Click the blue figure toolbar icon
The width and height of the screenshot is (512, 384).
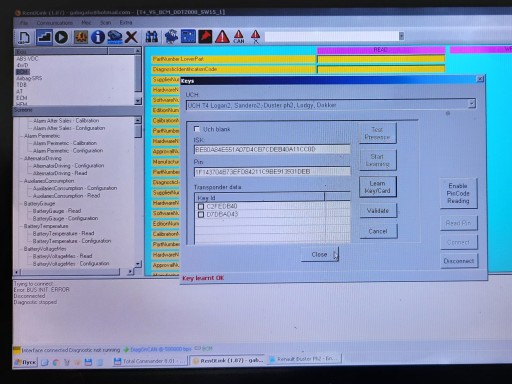coord(171,37)
